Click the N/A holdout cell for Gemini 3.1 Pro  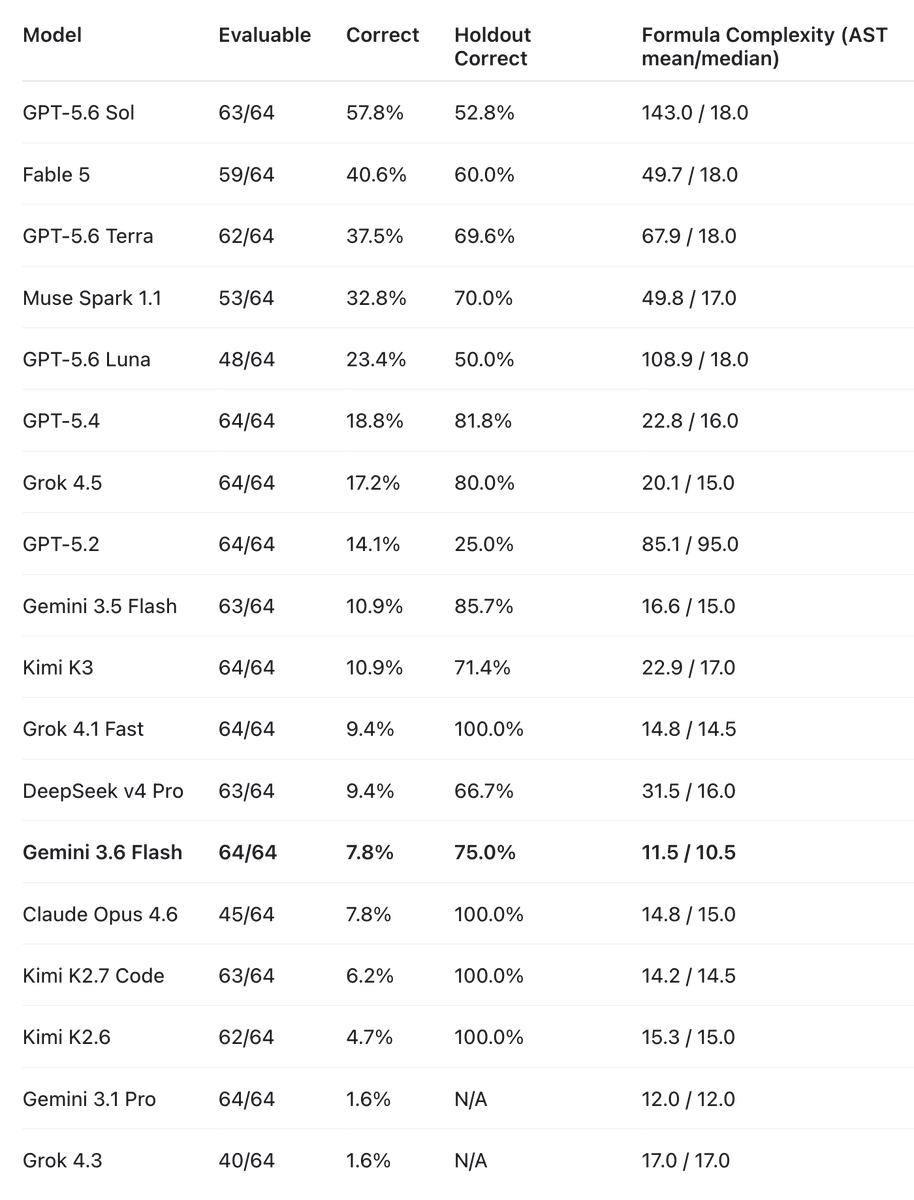[471, 1099]
